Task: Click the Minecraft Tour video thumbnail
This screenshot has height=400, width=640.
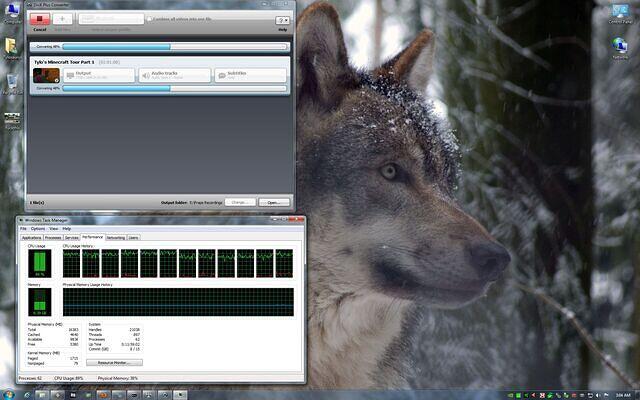Action: [44, 75]
